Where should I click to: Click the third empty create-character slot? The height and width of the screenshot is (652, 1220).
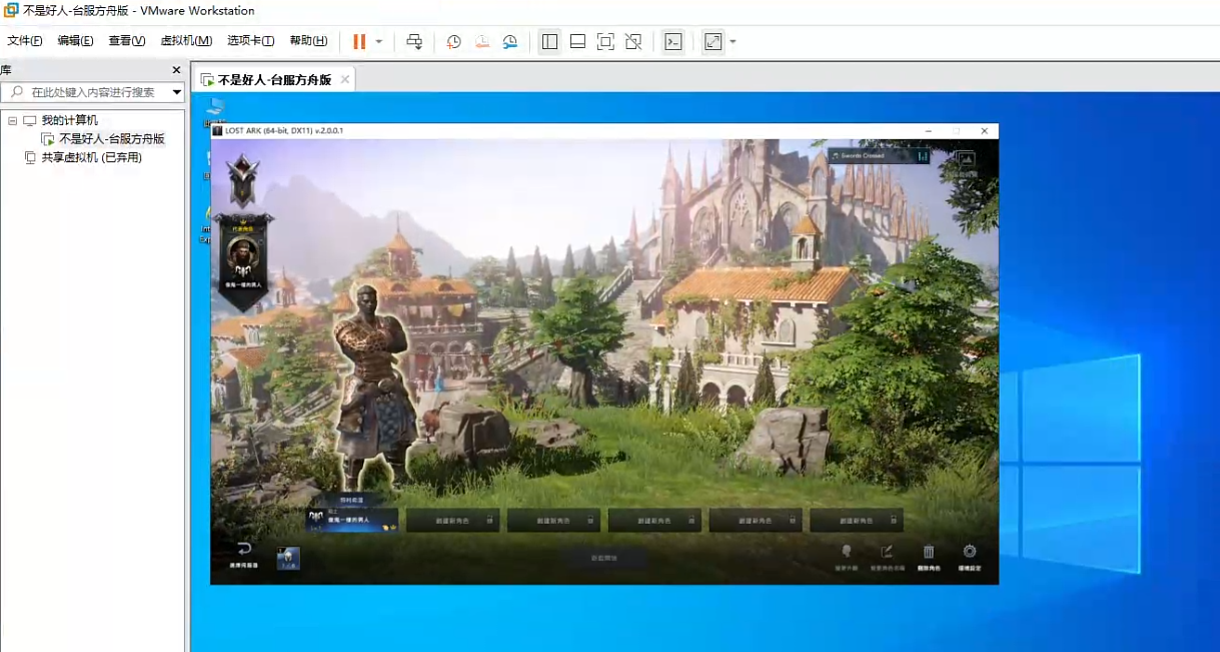[654, 520]
